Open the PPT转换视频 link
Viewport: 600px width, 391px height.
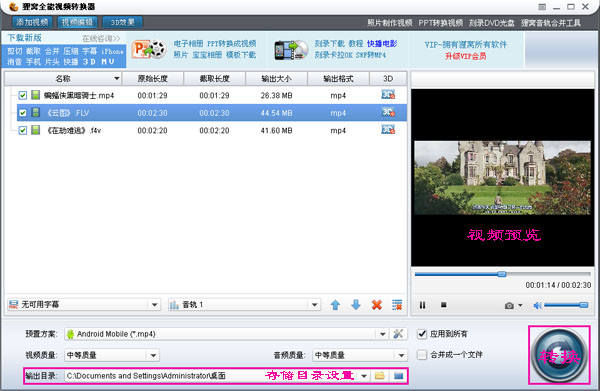(440, 23)
